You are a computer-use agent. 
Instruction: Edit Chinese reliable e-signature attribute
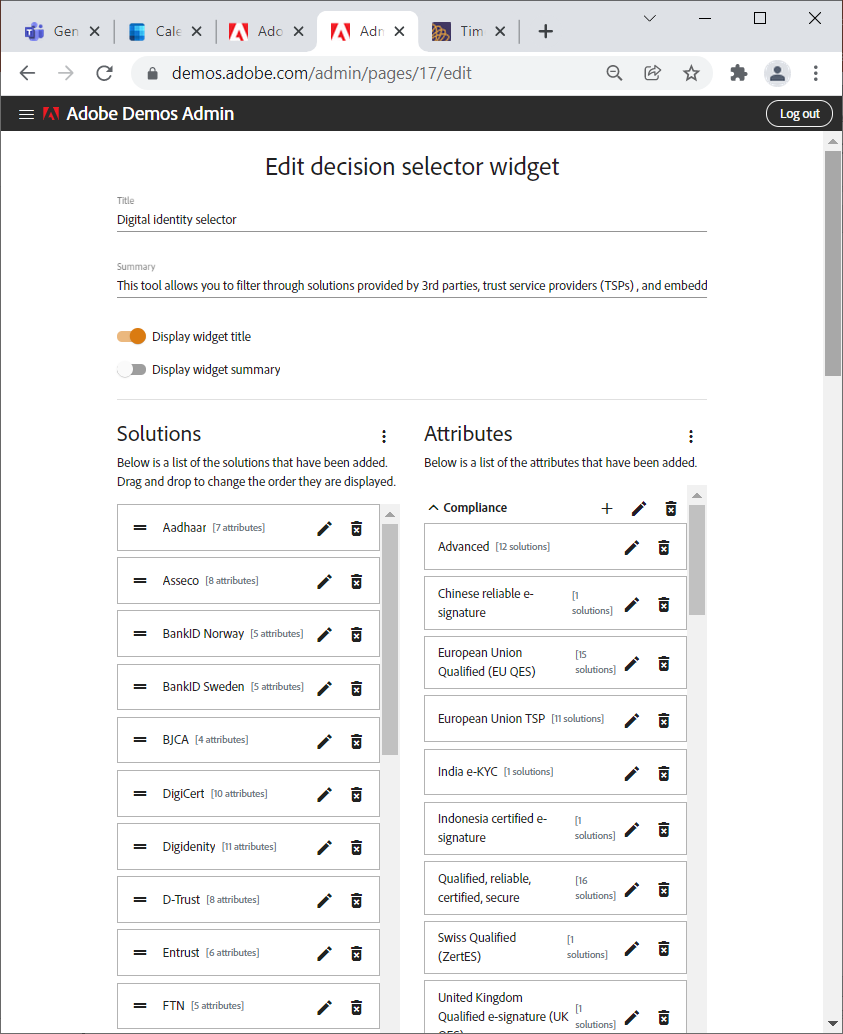tap(631, 605)
